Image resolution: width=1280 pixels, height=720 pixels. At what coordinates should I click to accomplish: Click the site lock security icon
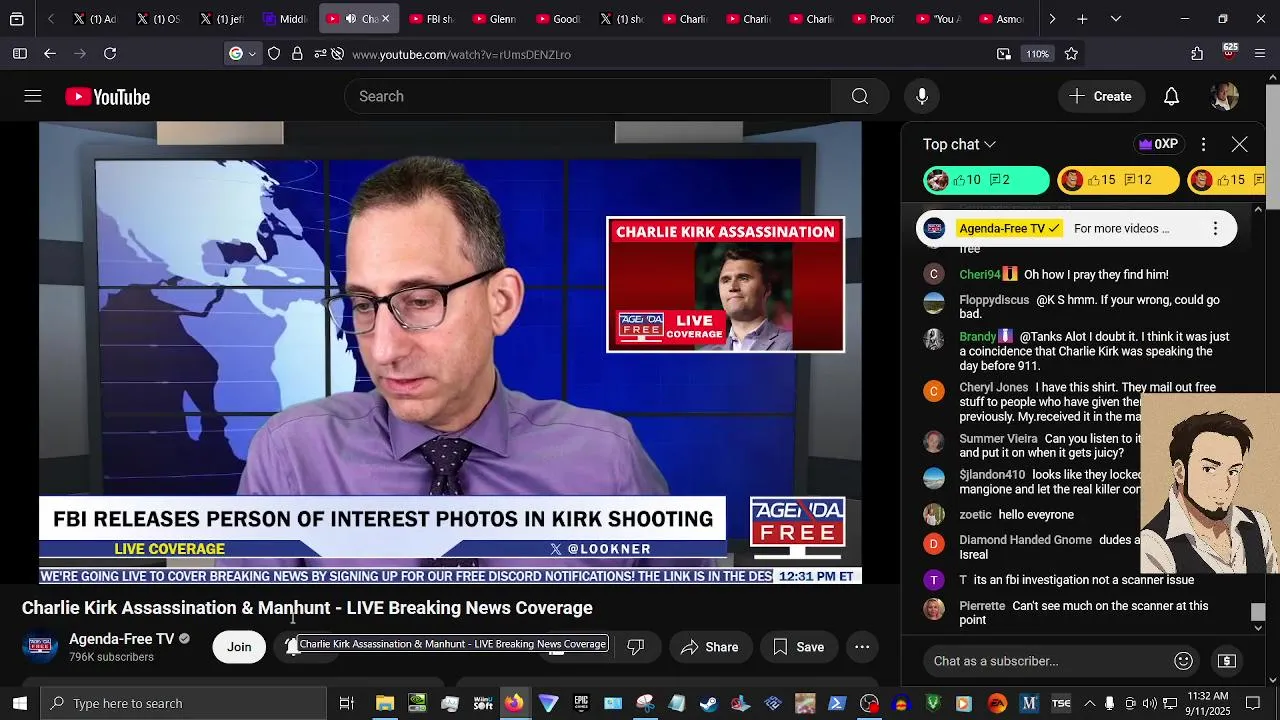click(x=297, y=54)
